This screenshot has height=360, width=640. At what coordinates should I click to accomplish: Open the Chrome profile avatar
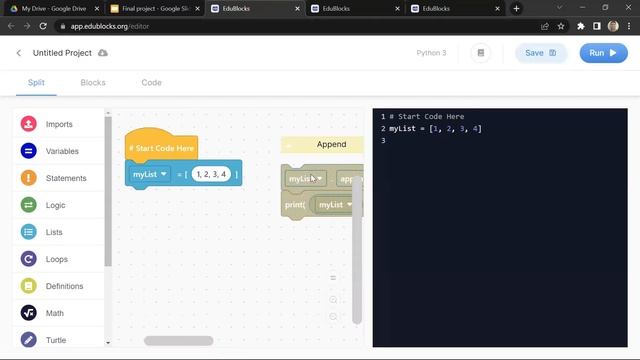(613, 26)
